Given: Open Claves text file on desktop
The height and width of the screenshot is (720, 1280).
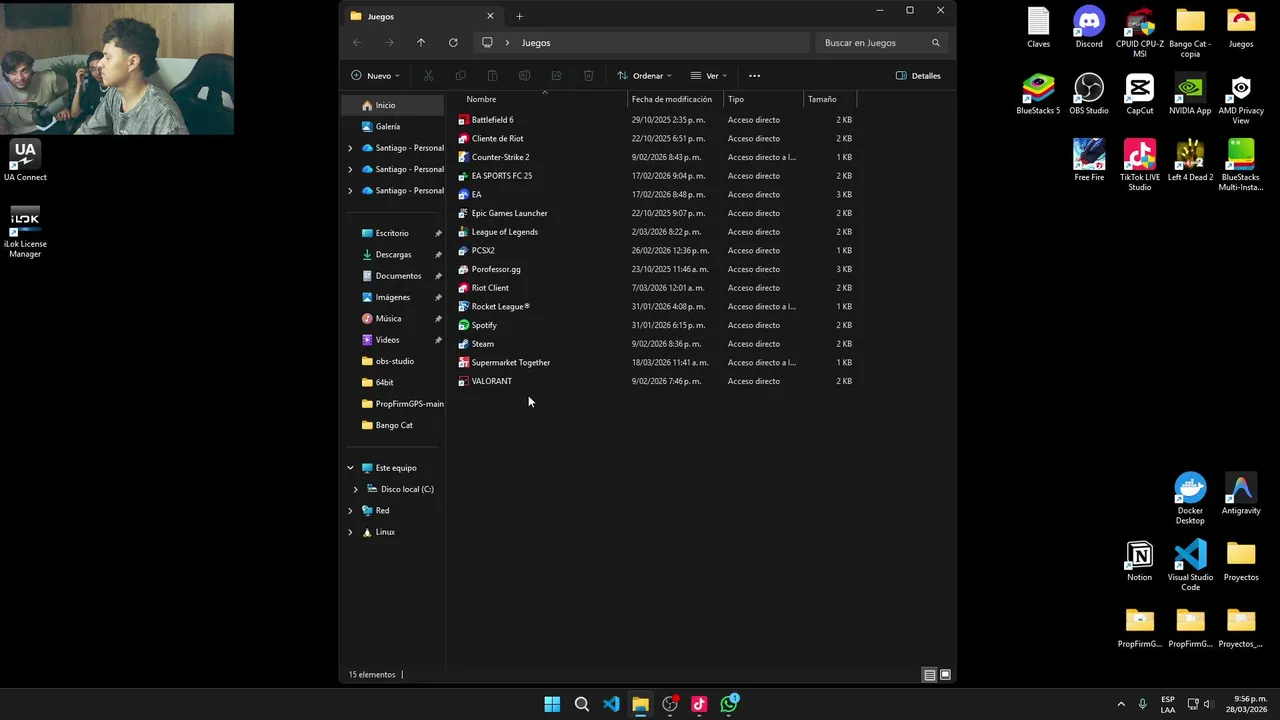Looking at the screenshot, I should click(x=1038, y=27).
